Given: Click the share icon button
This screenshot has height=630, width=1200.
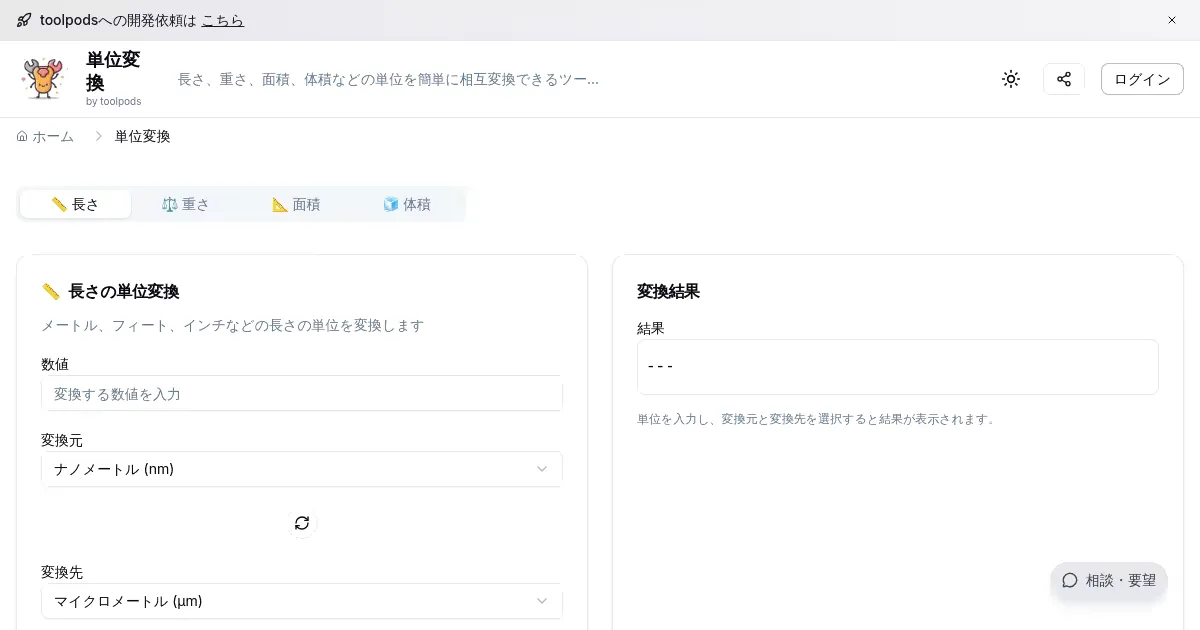Looking at the screenshot, I should pos(1063,79).
